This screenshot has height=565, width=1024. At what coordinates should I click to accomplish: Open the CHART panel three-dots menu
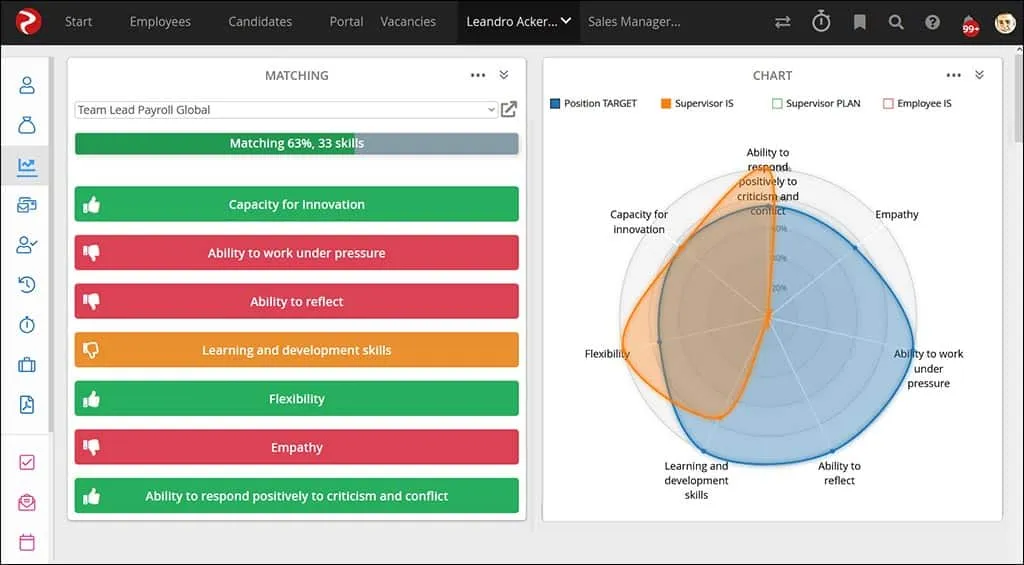pos(953,75)
